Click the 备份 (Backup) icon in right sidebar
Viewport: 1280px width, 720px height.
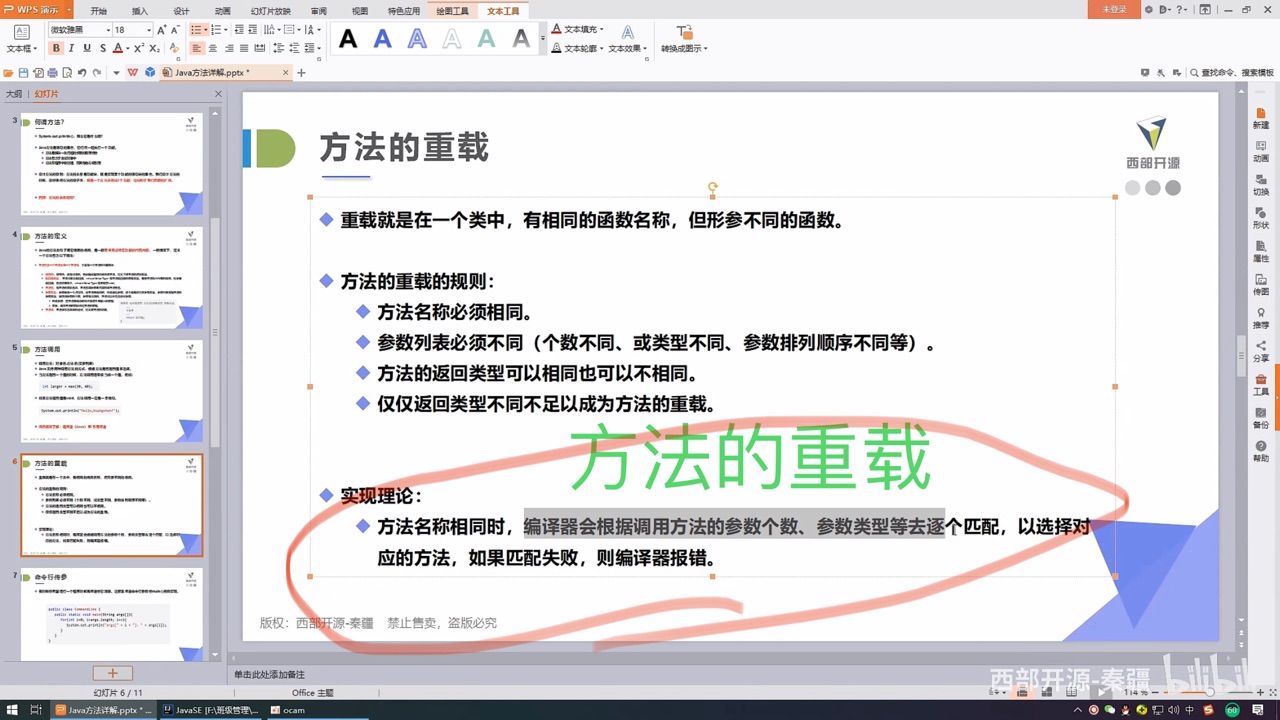click(1262, 419)
